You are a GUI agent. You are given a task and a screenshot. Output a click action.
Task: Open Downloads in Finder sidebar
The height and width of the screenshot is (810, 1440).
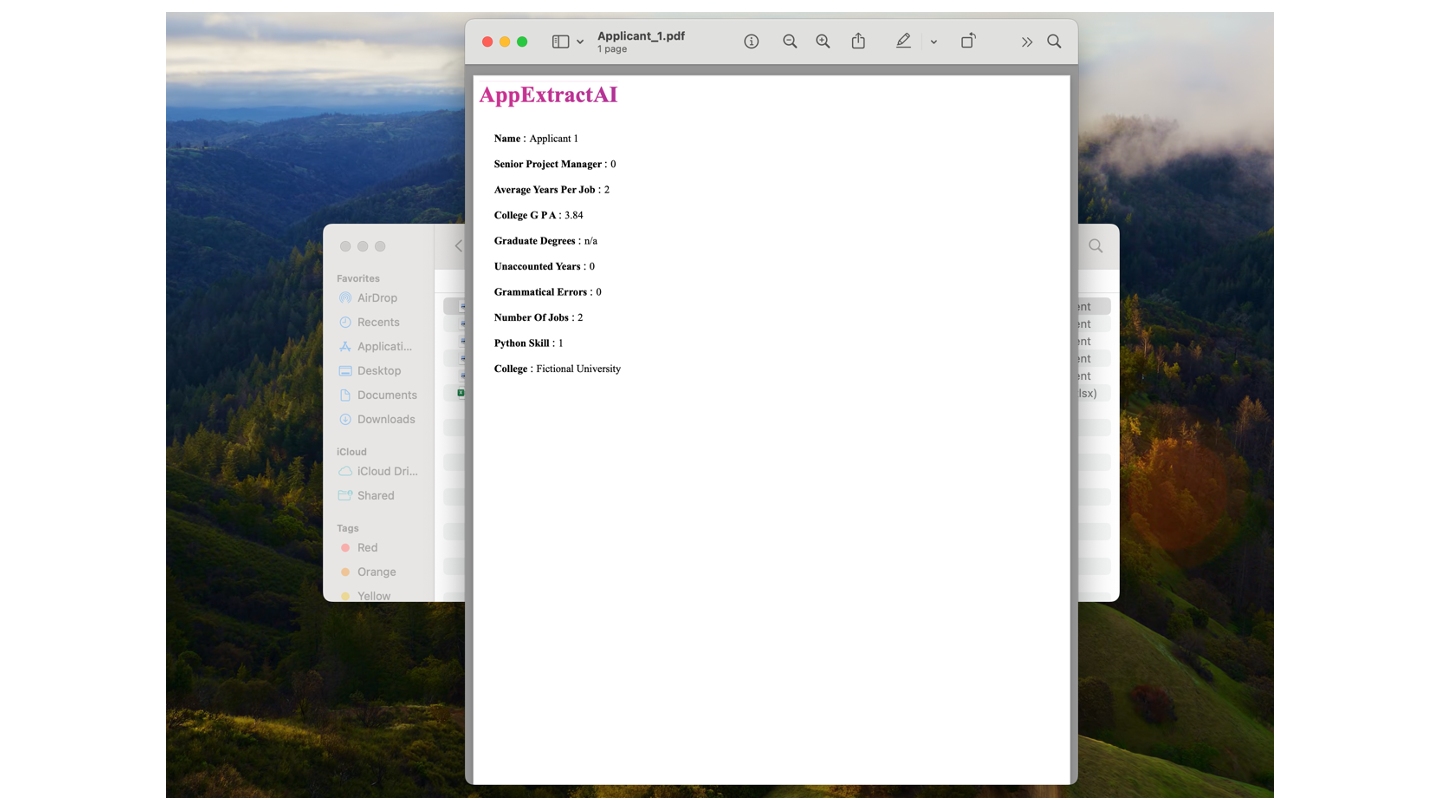pos(386,419)
